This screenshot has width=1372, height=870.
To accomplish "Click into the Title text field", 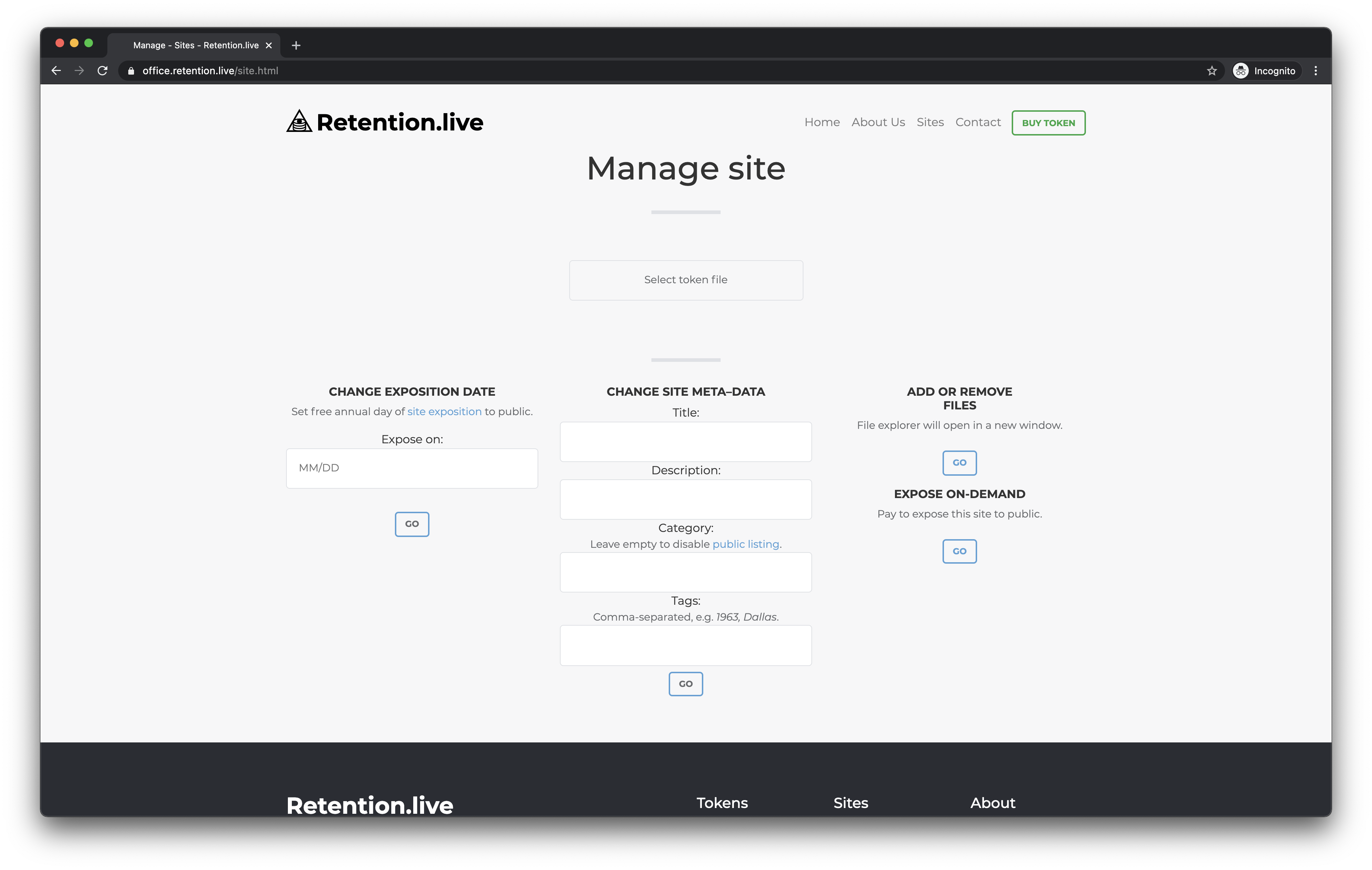I will click(685, 442).
